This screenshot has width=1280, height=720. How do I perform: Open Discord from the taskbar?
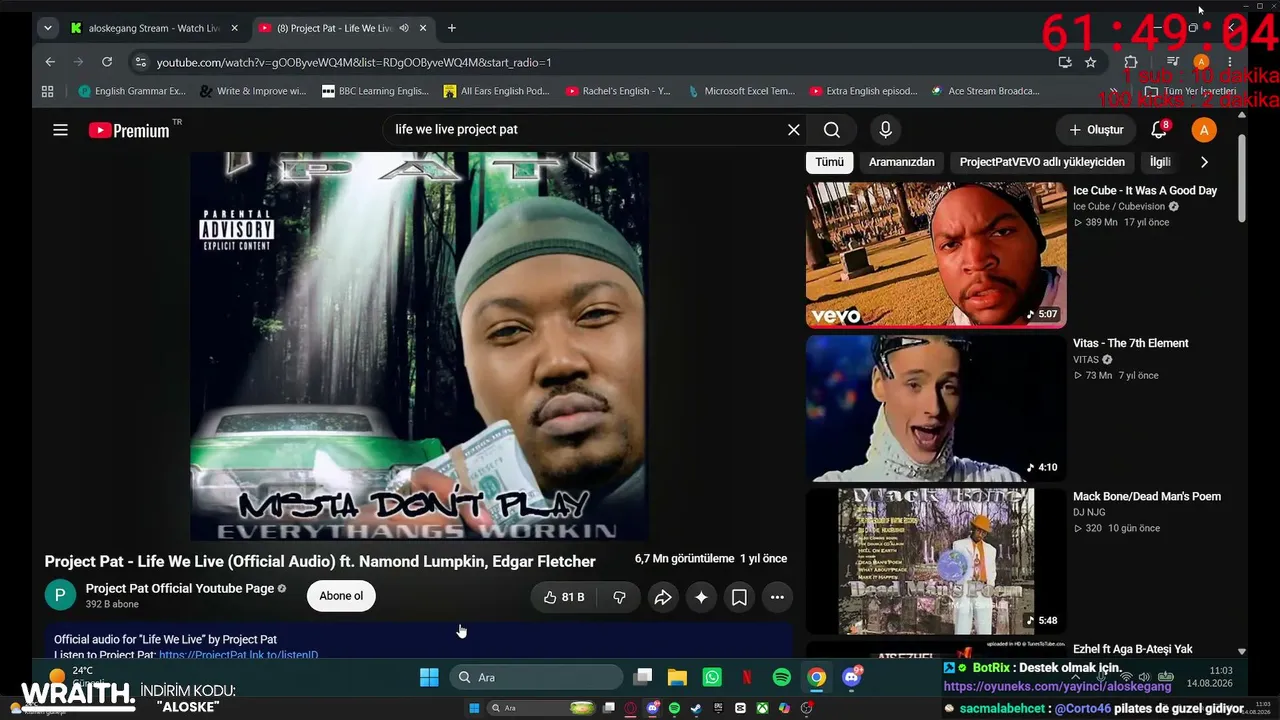point(852,678)
